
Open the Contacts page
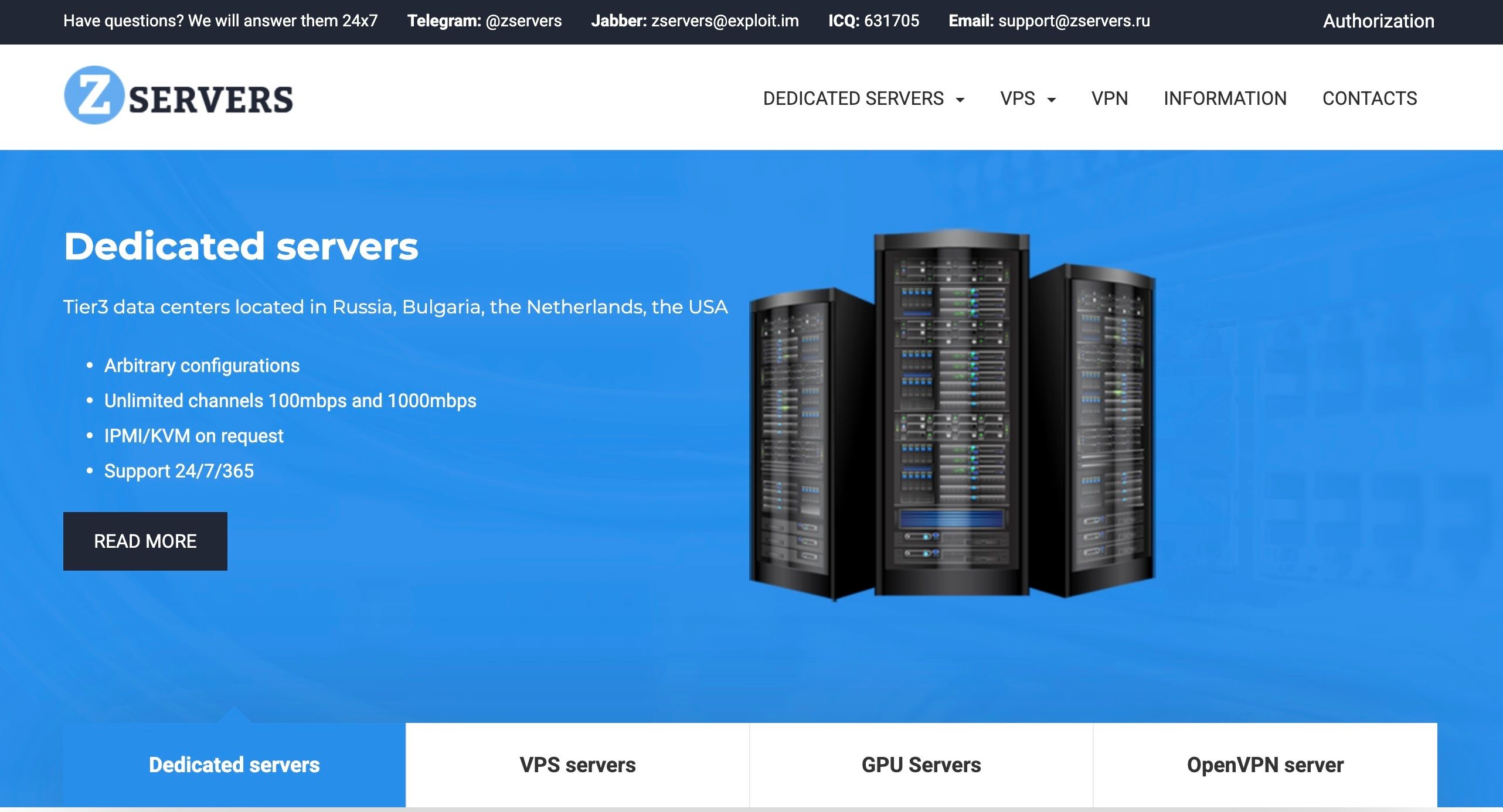1369,98
